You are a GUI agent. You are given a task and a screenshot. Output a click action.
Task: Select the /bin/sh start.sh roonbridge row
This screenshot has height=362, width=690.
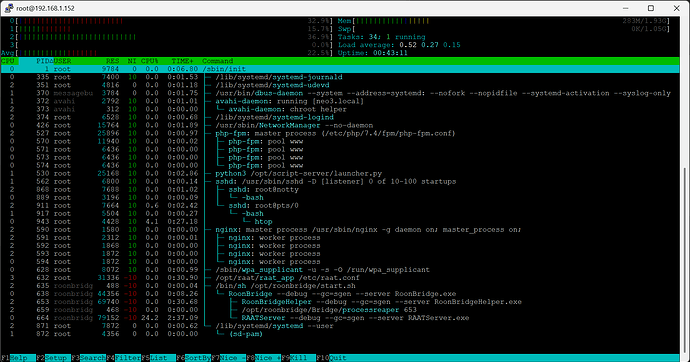(x=340, y=285)
